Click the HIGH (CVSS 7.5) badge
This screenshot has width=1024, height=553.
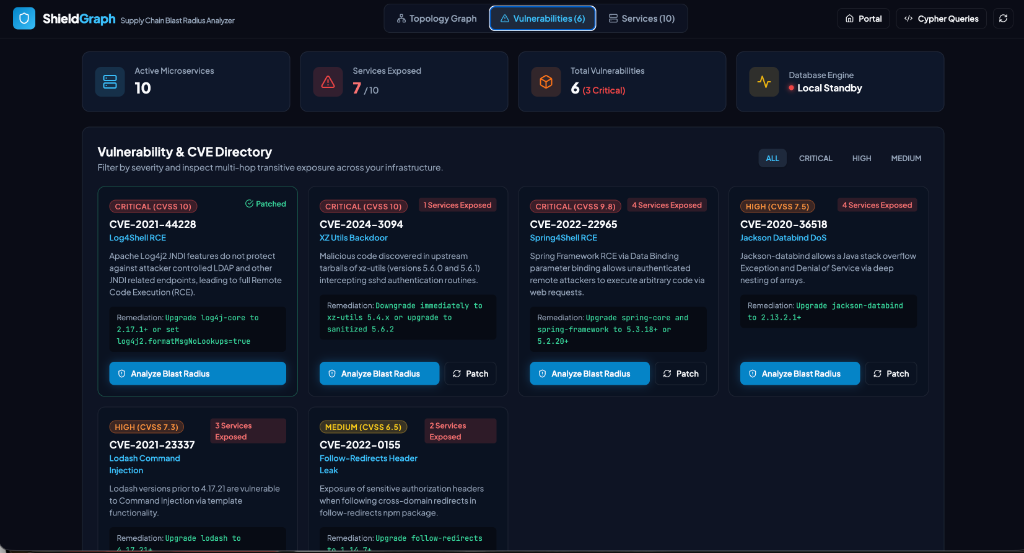(x=777, y=206)
